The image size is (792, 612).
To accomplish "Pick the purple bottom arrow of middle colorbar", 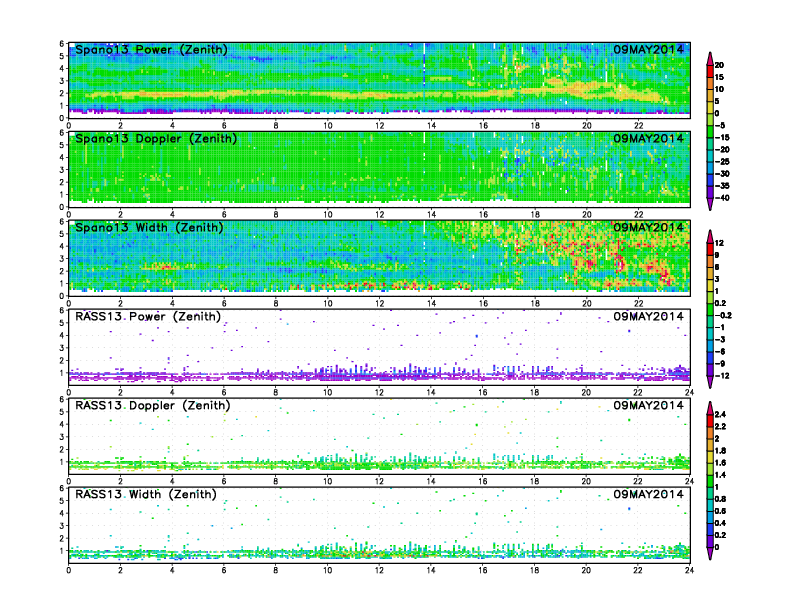I will pos(710,382).
